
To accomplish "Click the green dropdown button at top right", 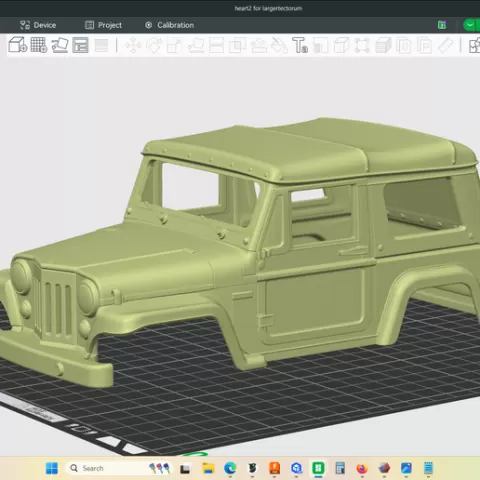I will 471,25.
